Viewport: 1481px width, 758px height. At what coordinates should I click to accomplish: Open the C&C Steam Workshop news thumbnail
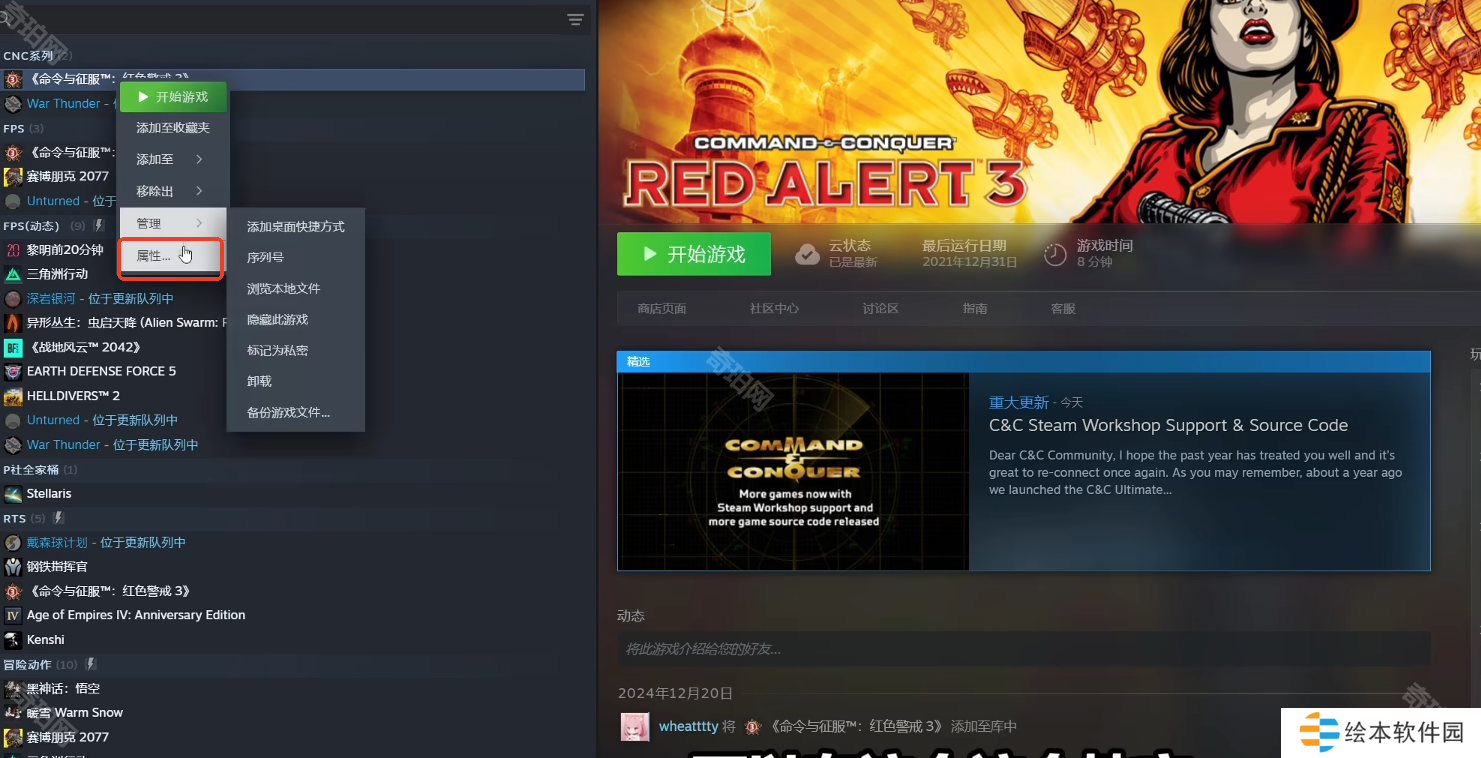click(794, 472)
